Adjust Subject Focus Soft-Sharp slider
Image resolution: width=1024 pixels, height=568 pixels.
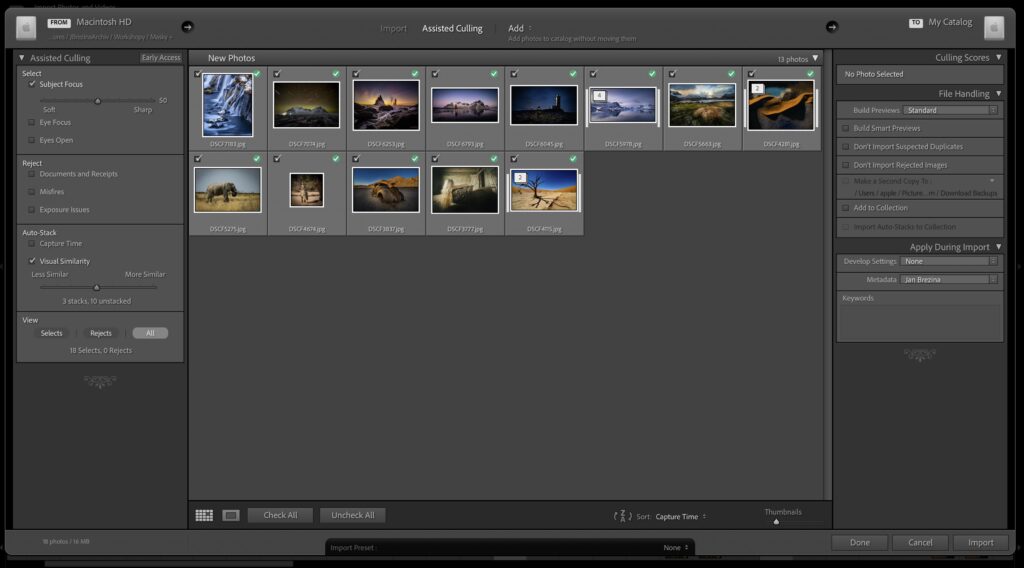tap(98, 101)
